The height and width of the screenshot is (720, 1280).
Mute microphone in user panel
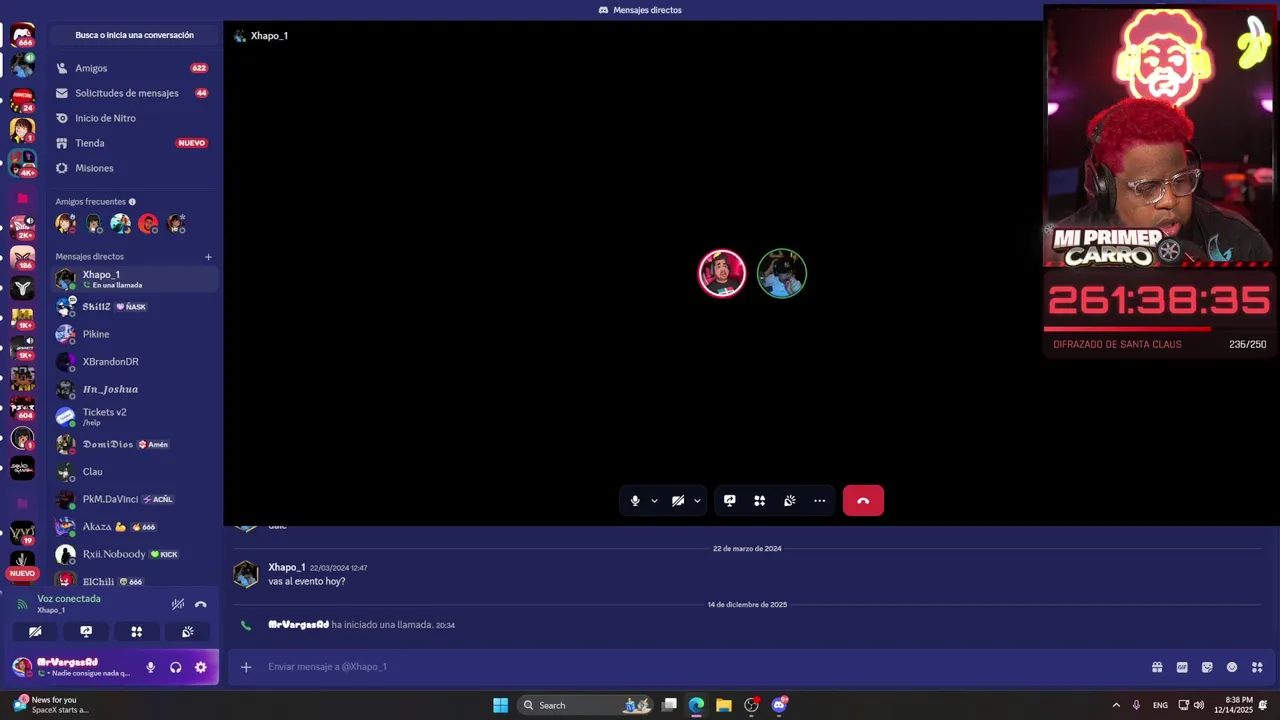151,667
